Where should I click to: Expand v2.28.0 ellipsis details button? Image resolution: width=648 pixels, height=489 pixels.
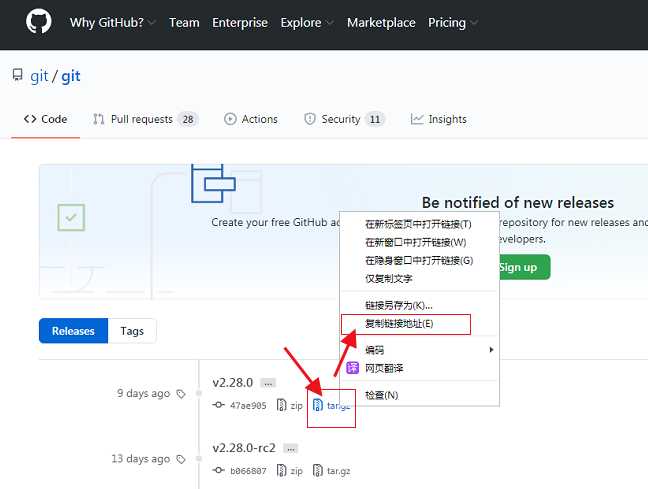[268, 383]
